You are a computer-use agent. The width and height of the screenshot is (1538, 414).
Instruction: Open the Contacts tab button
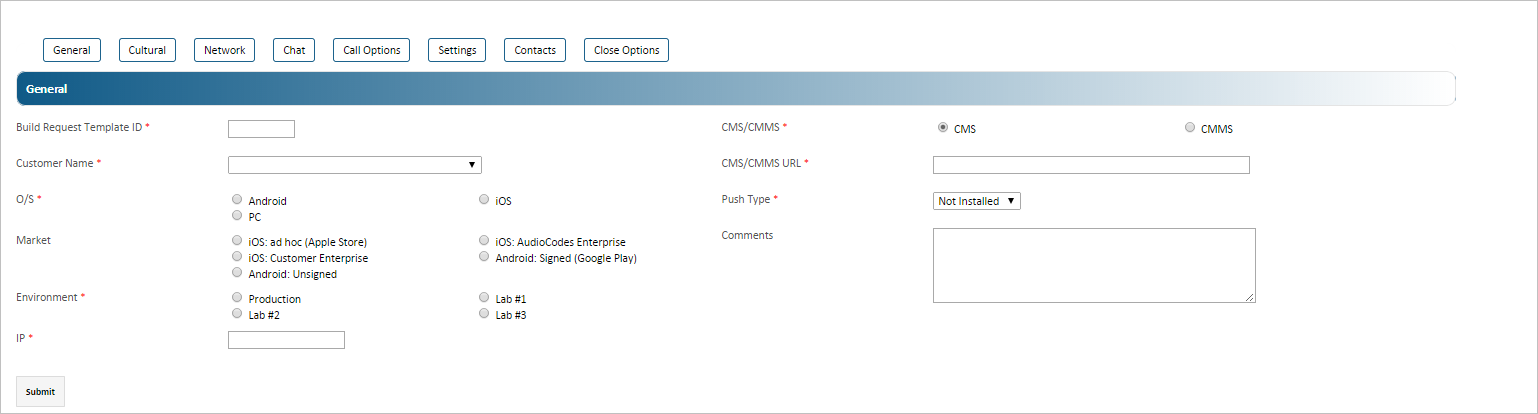[x=535, y=50]
